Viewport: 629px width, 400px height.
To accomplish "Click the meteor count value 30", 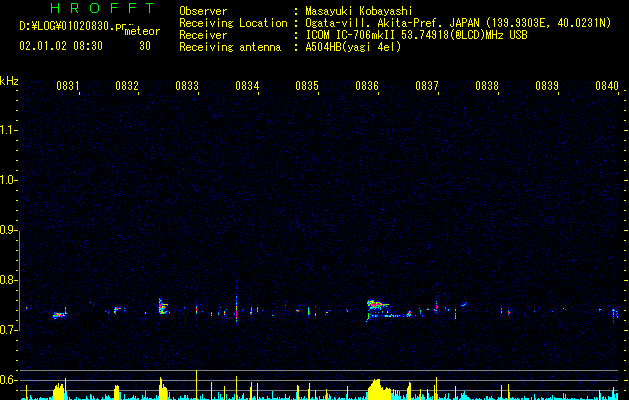I will coord(145,46).
